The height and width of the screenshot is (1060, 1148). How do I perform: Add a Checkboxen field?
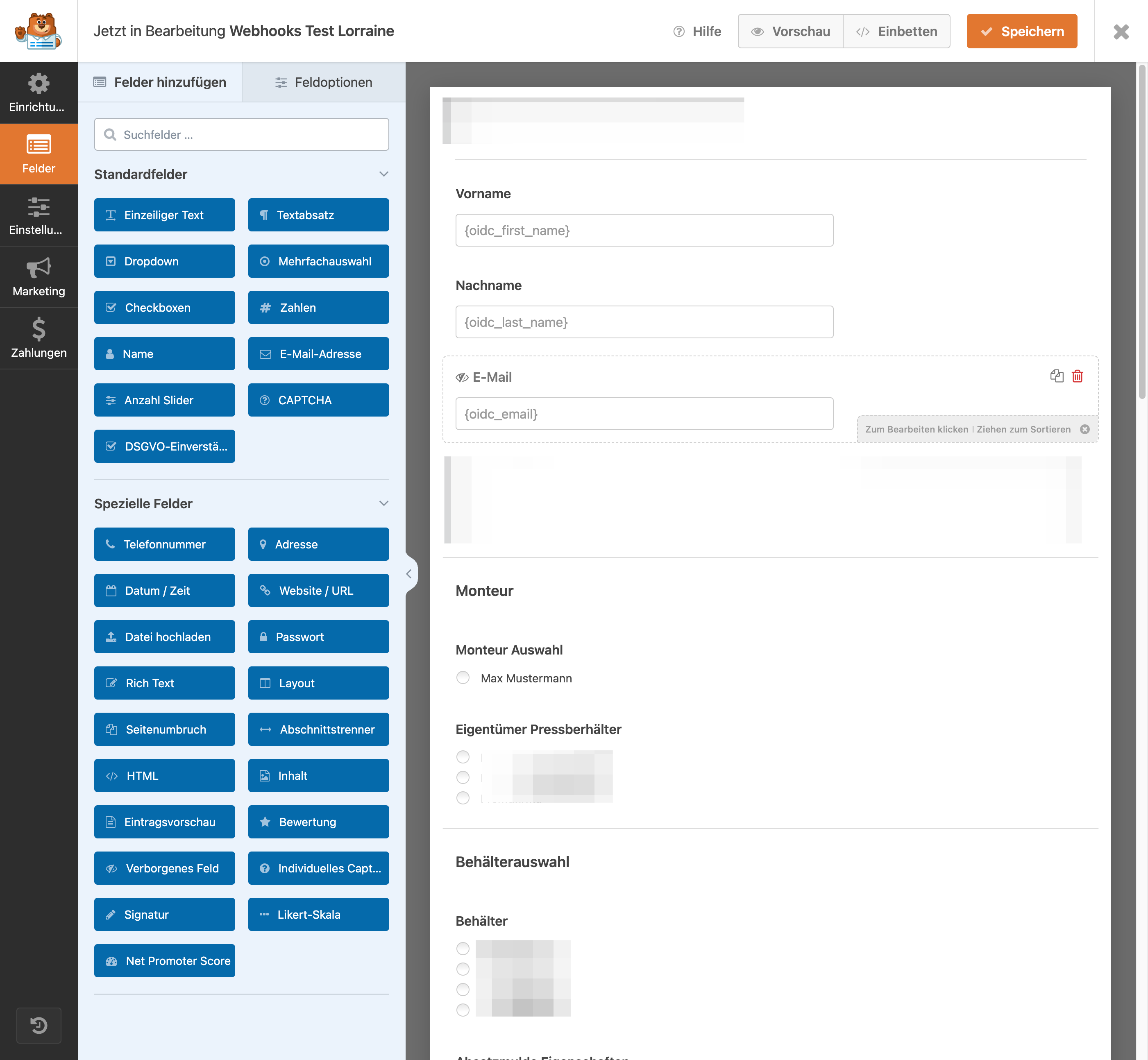(165, 308)
